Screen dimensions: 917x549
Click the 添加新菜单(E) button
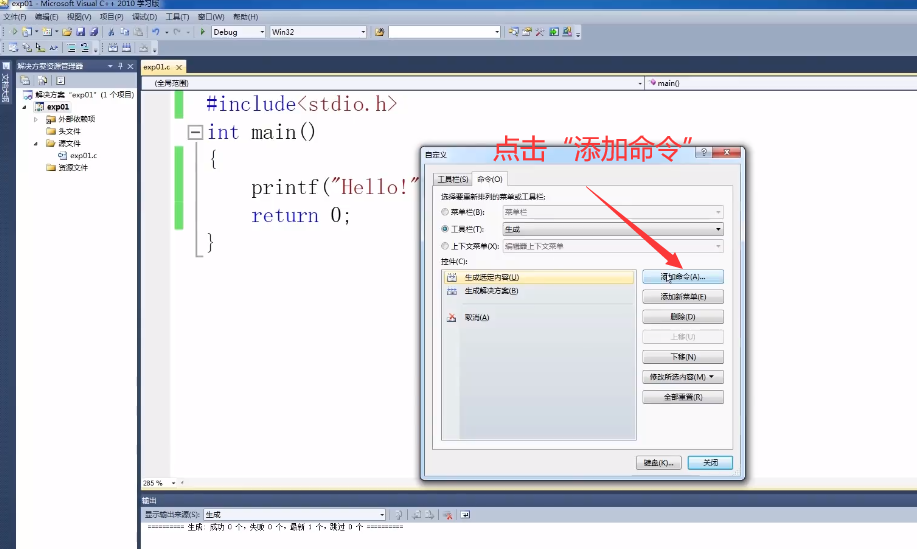(682, 296)
